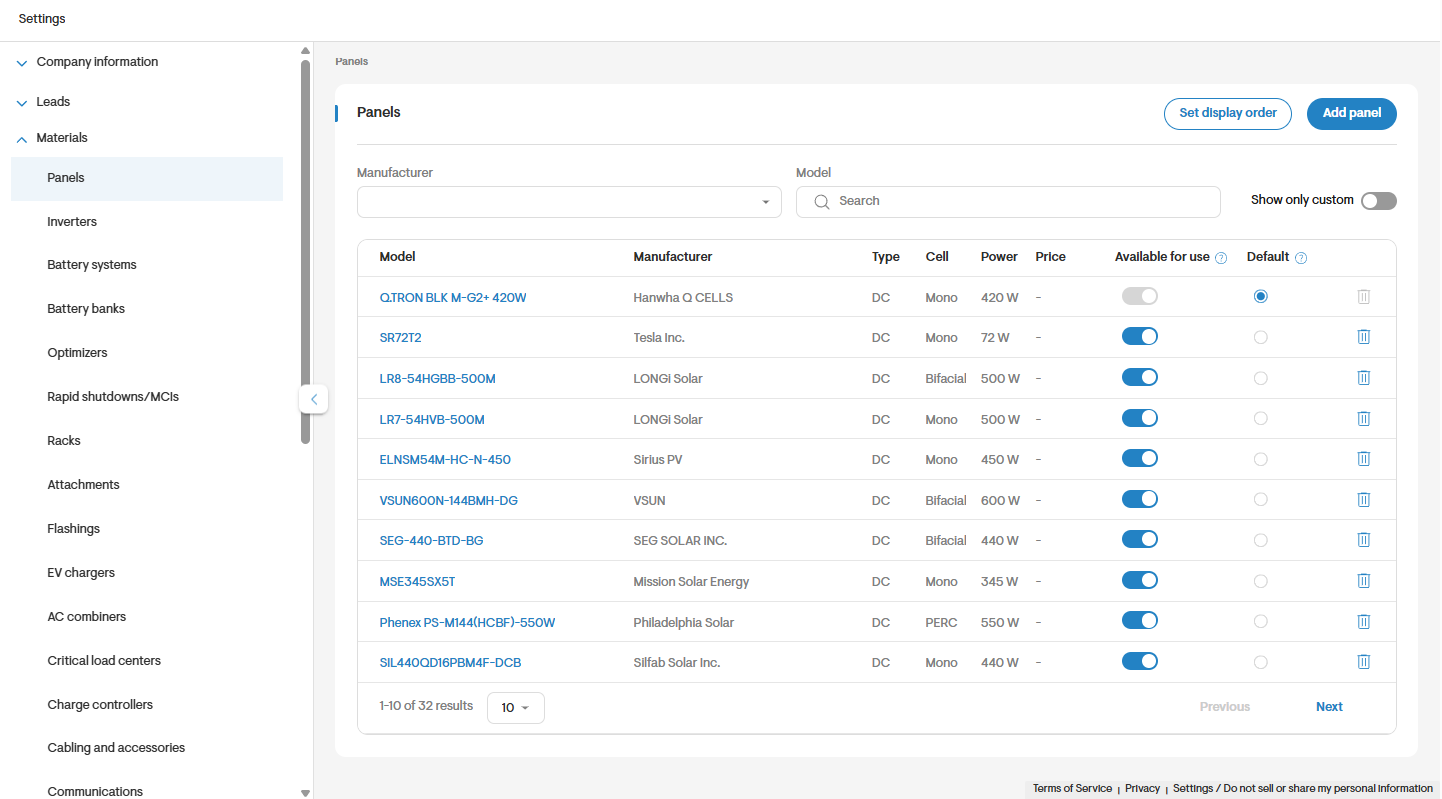1442x799 pixels.
Task: Collapse the sidebar with the arrow handle
Action: pyautogui.click(x=313, y=399)
